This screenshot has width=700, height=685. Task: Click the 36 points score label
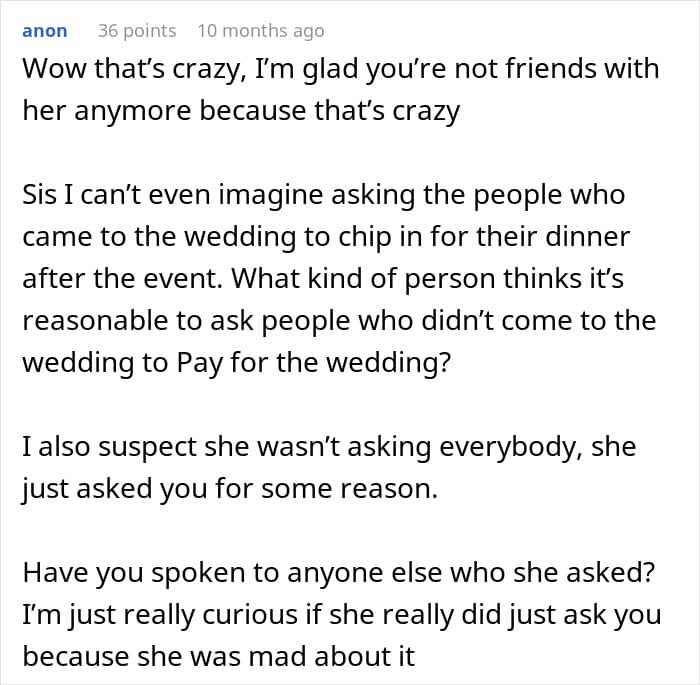pyautogui.click(x=137, y=31)
